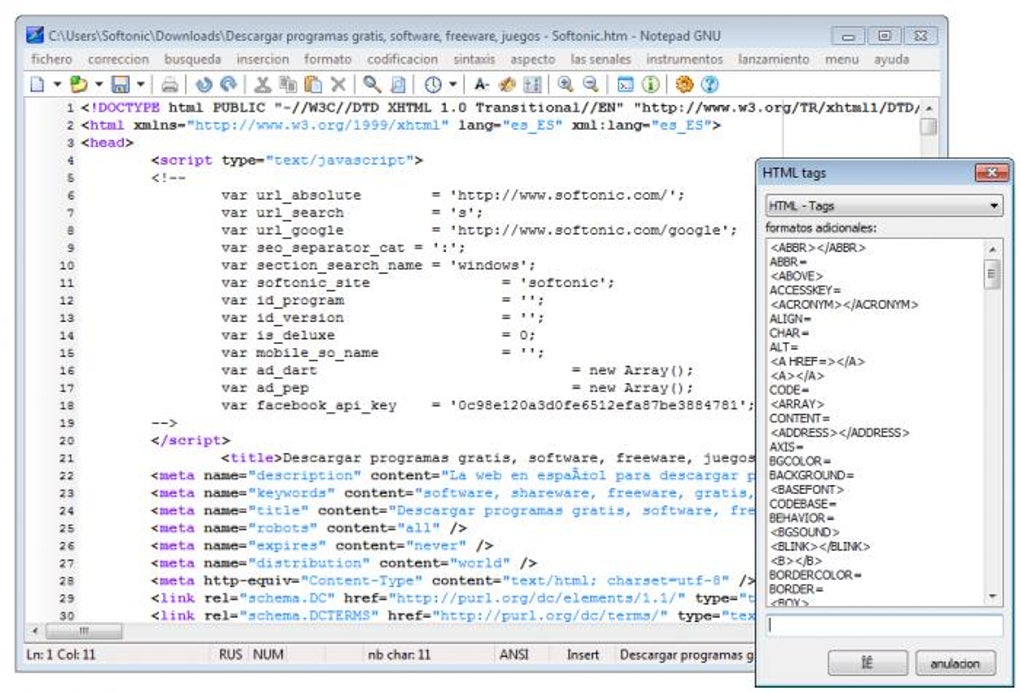1020x692 pixels.
Task: Click the Insert mode status bar entry
Action: coord(583,655)
